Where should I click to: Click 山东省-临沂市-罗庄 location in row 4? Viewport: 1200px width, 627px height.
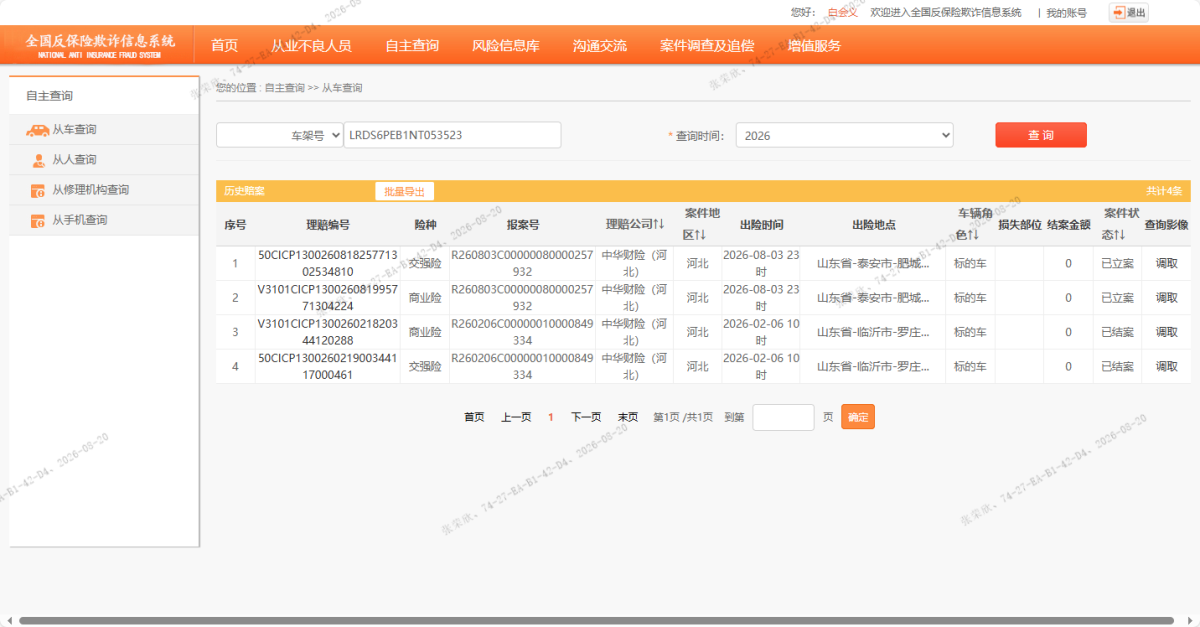coord(873,366)
